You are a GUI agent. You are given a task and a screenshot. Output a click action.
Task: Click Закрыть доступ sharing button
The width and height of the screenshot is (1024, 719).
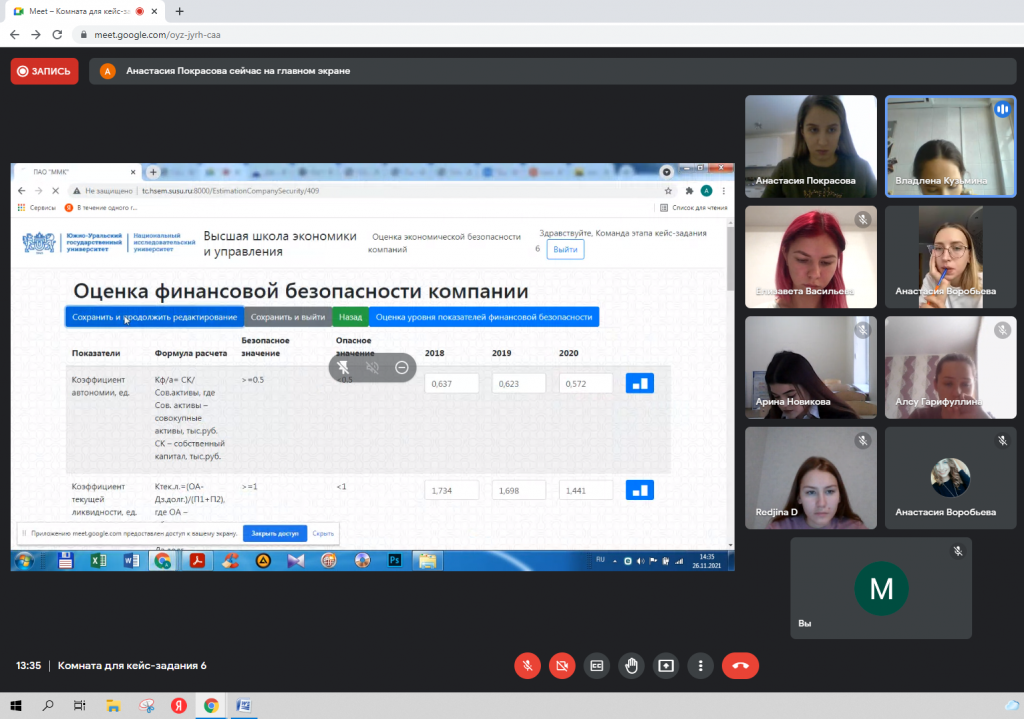[x=275, y=534]
